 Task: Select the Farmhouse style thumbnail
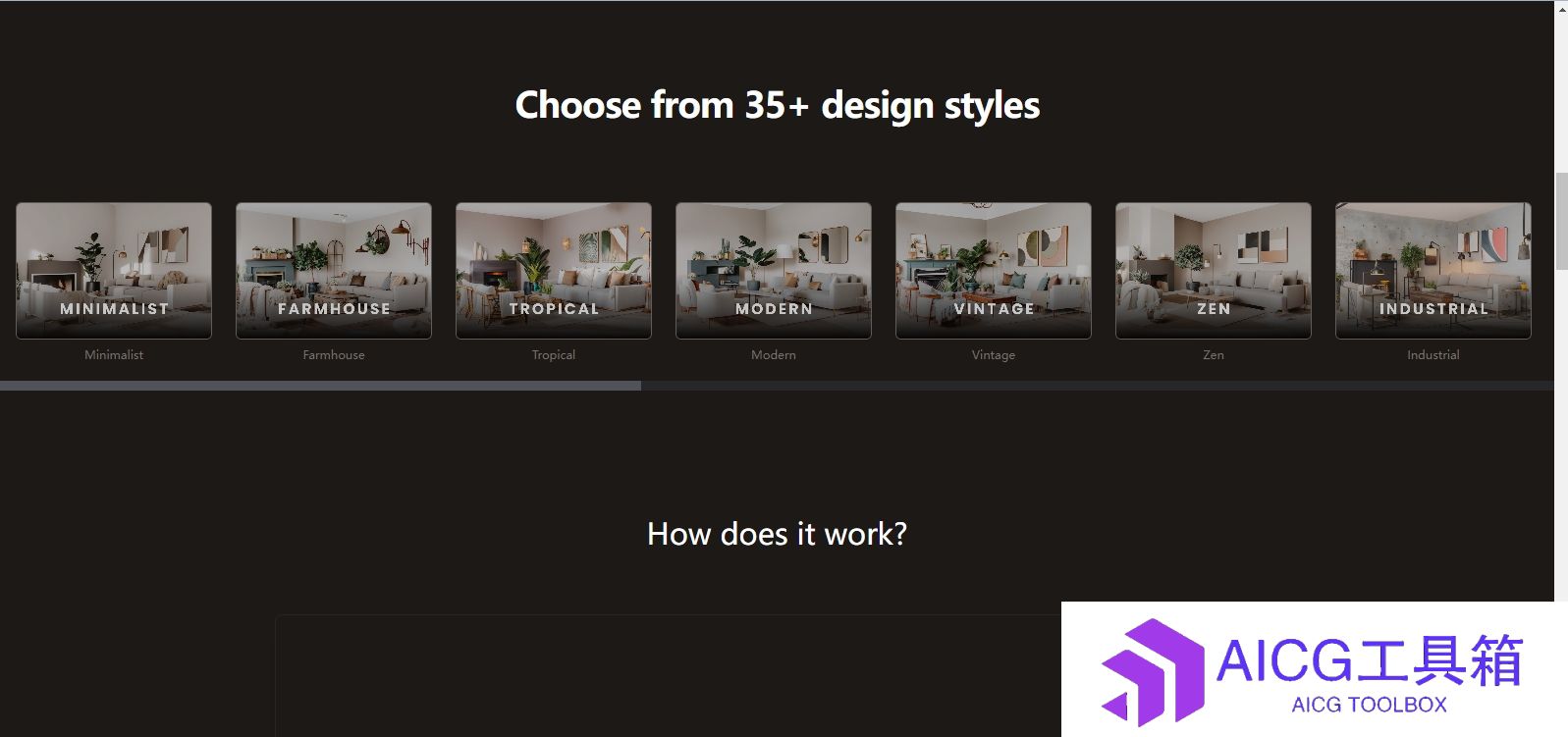(x=334, y=271)
